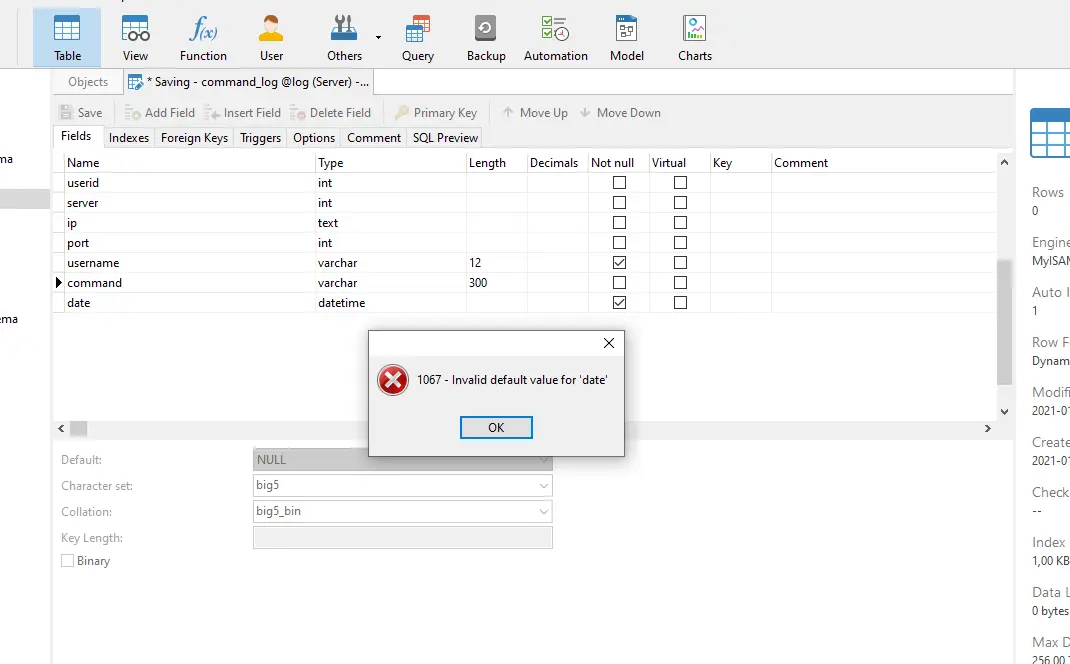The width and height of the screenshot is (1070, 664).
Task: Open the User management icon
Action: tap(271, 37)
